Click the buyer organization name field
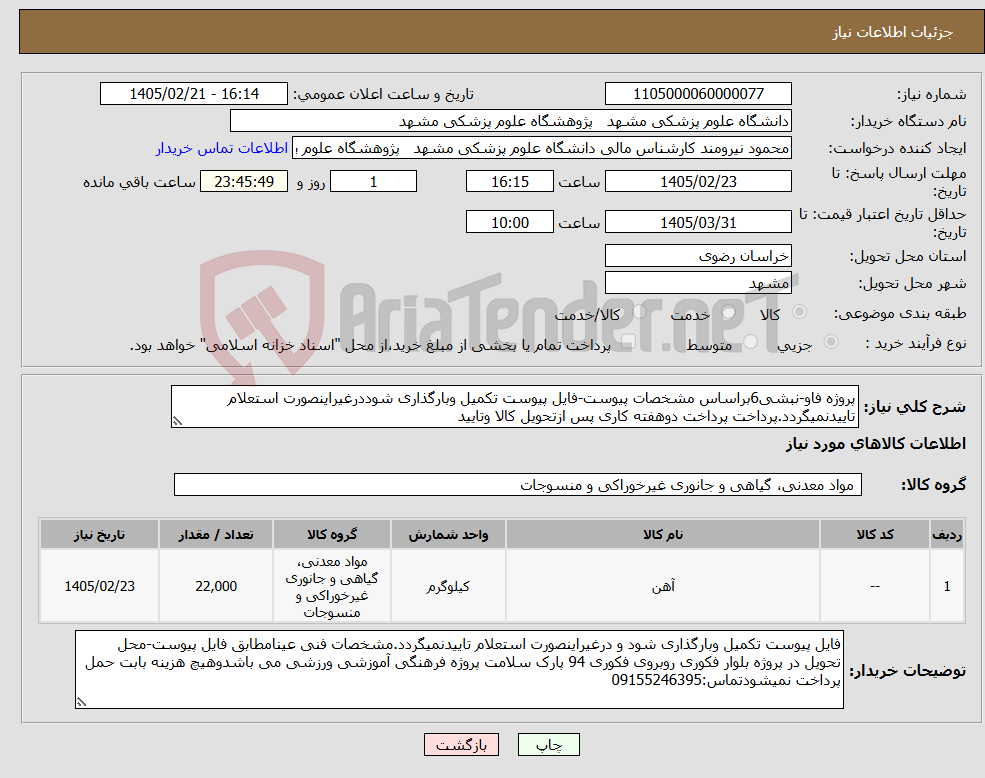The image size is (985, 778). tap(511, 121)
